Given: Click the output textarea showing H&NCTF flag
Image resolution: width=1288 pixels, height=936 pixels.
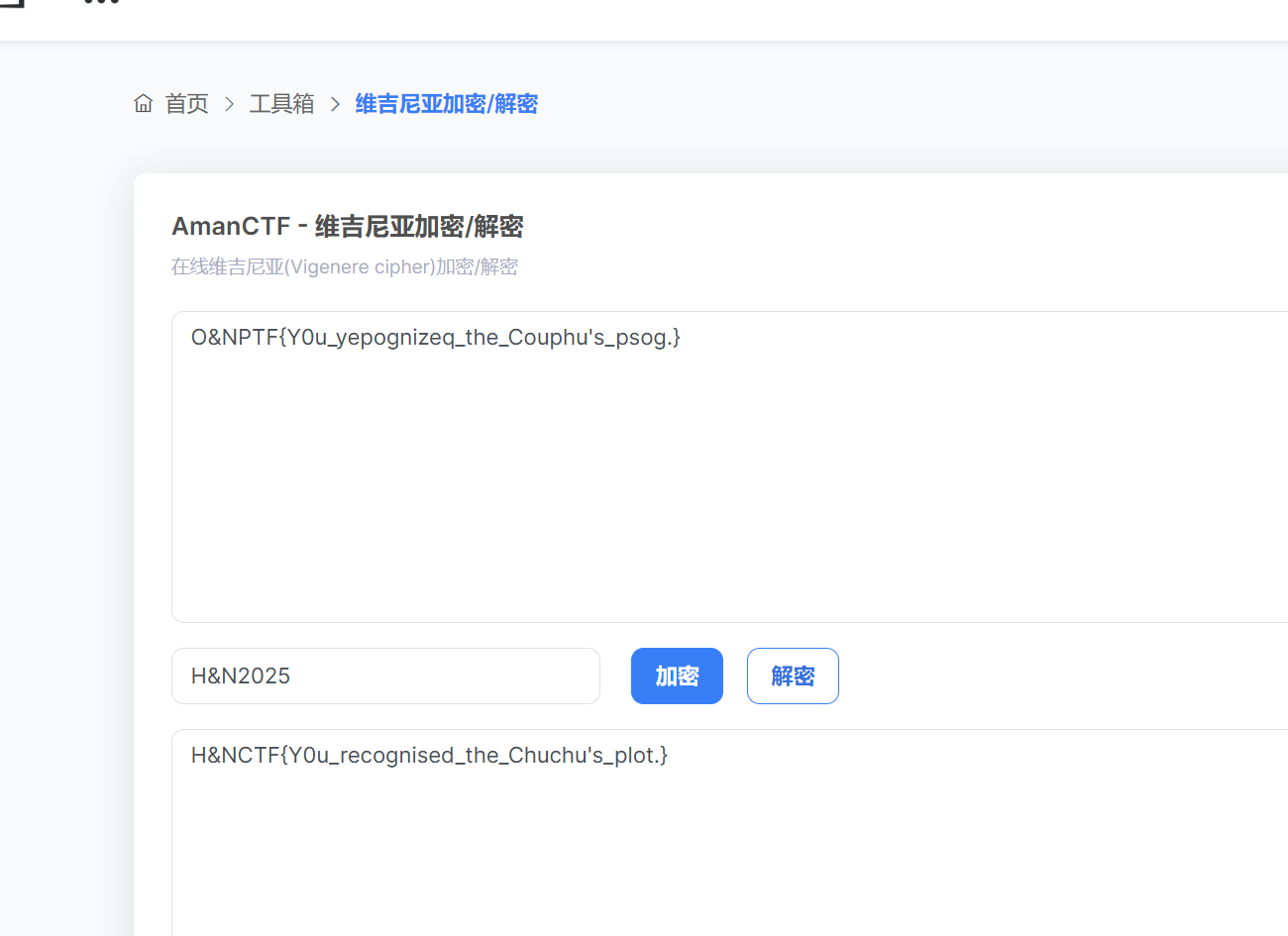Looking at the screenshot, I should click(730, 832).
